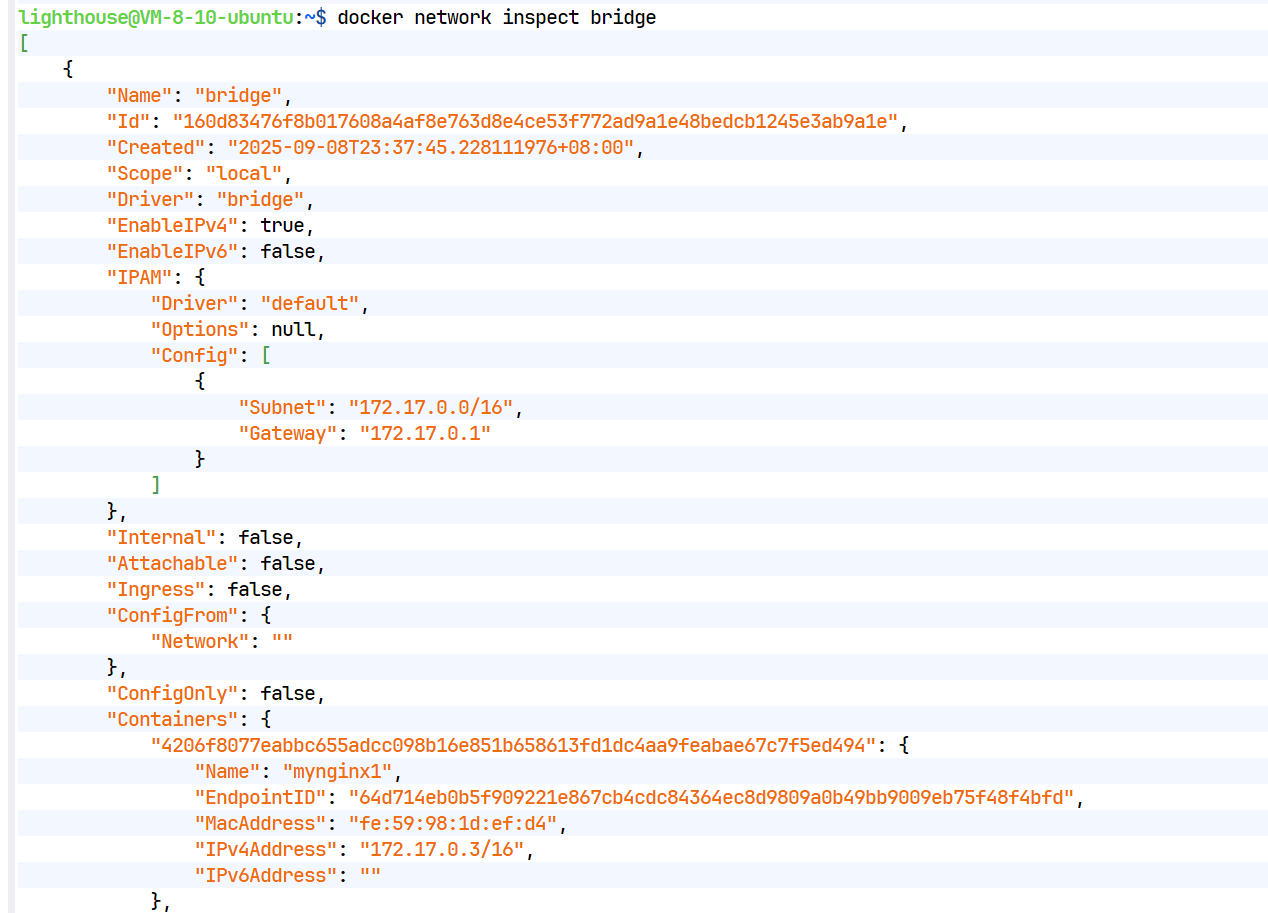Image resolution: width=1268 pixels, height=913 pixels.
Task: Click the "Containers" key
Action: click(172, 719)
